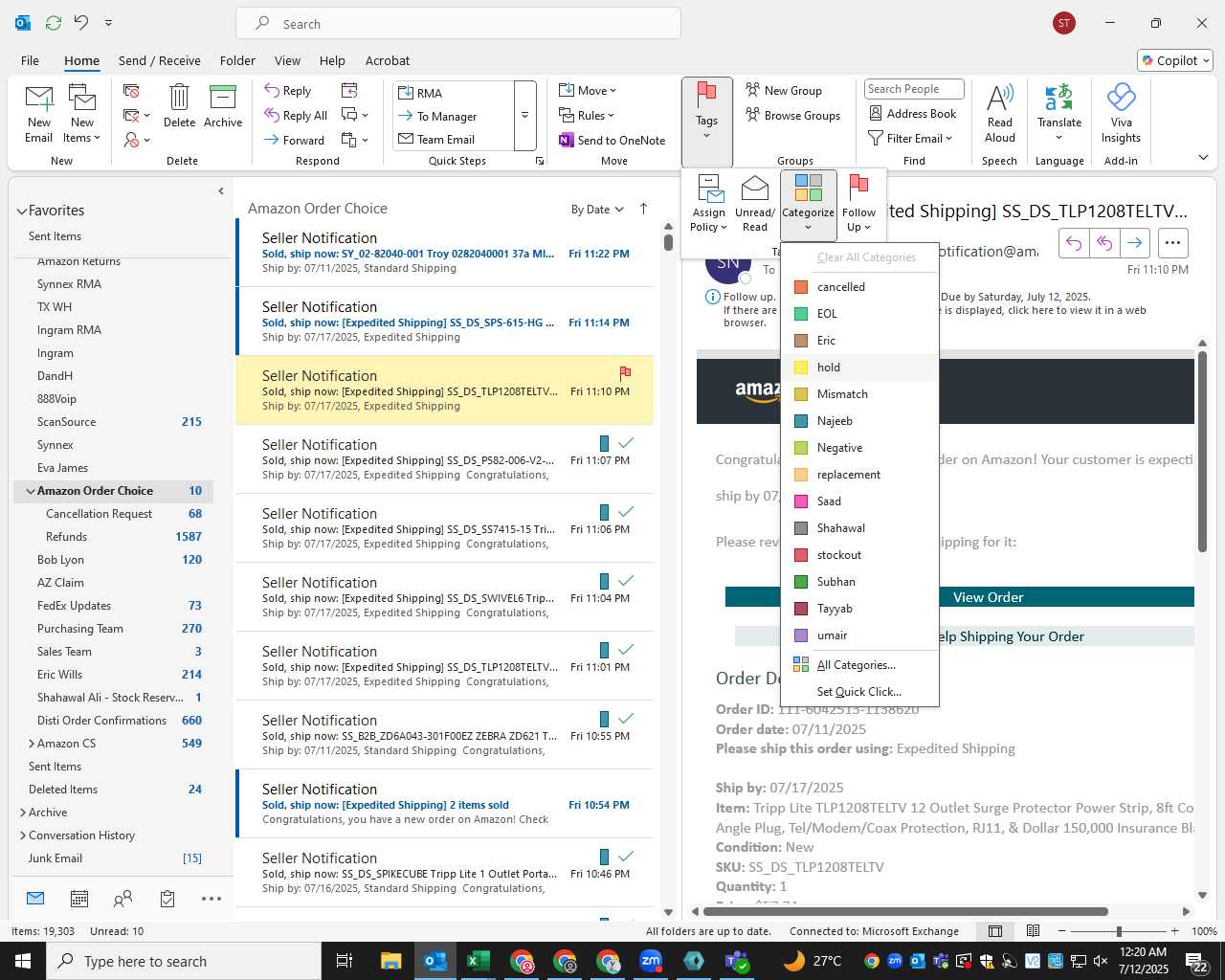Viewport: 1225px width, 980px height.
Task: Toggle complete checkmark on 10:46 PM email
Action: pyautogui.click(x=626, y=857)
